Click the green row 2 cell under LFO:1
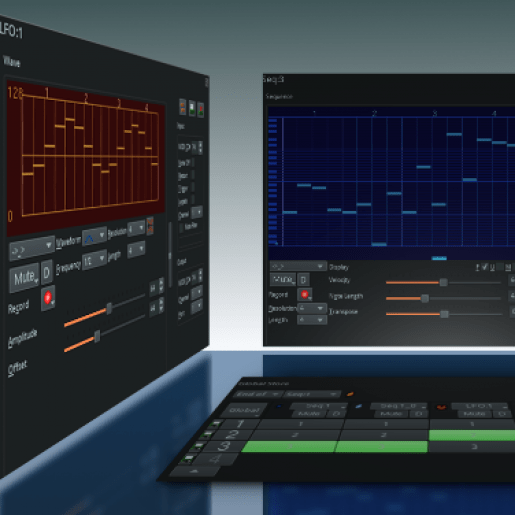This screenshot has height=515, width=515. pos(473,435)
